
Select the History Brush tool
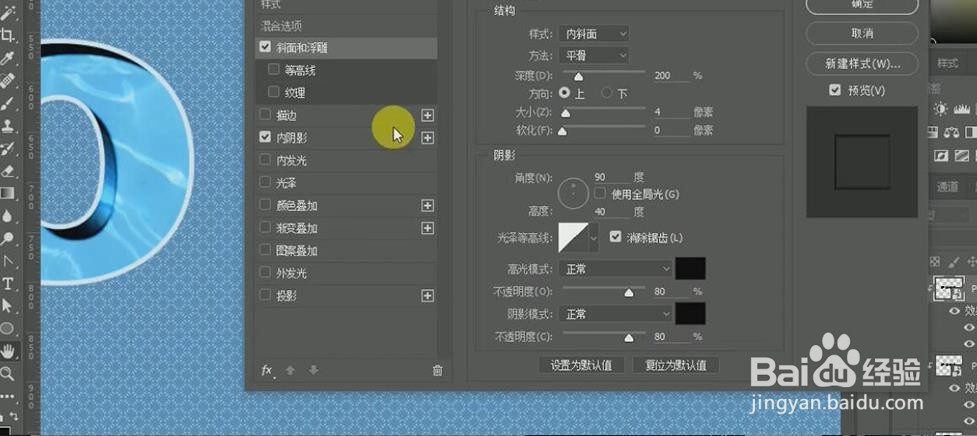click(x=7, y=148)
